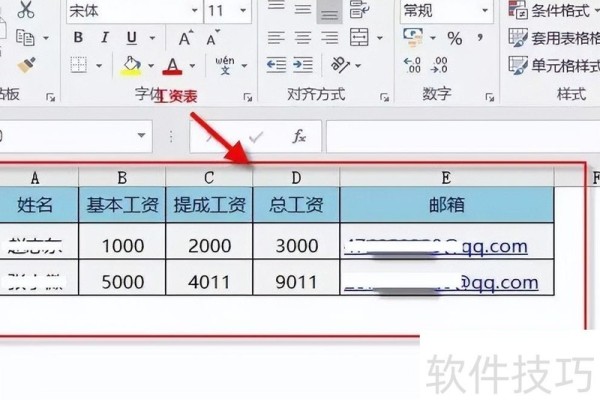Open the first row qq.com email link

tap(436, 247)
